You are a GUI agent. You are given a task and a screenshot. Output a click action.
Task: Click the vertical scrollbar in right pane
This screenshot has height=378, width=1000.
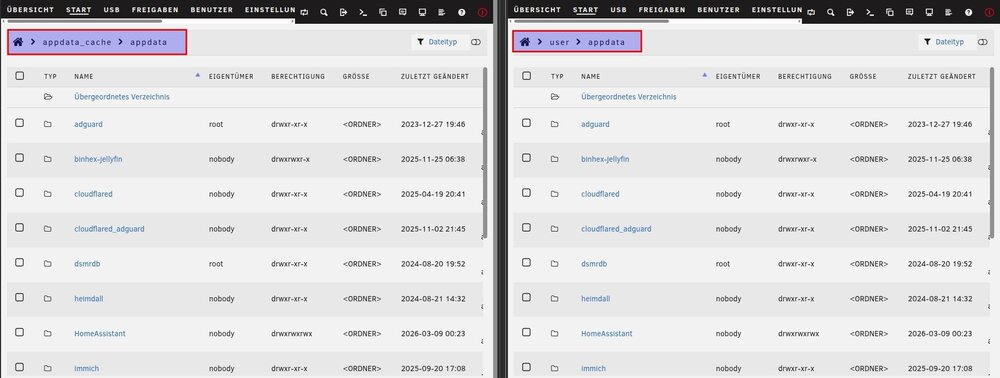tap(992, 153)
